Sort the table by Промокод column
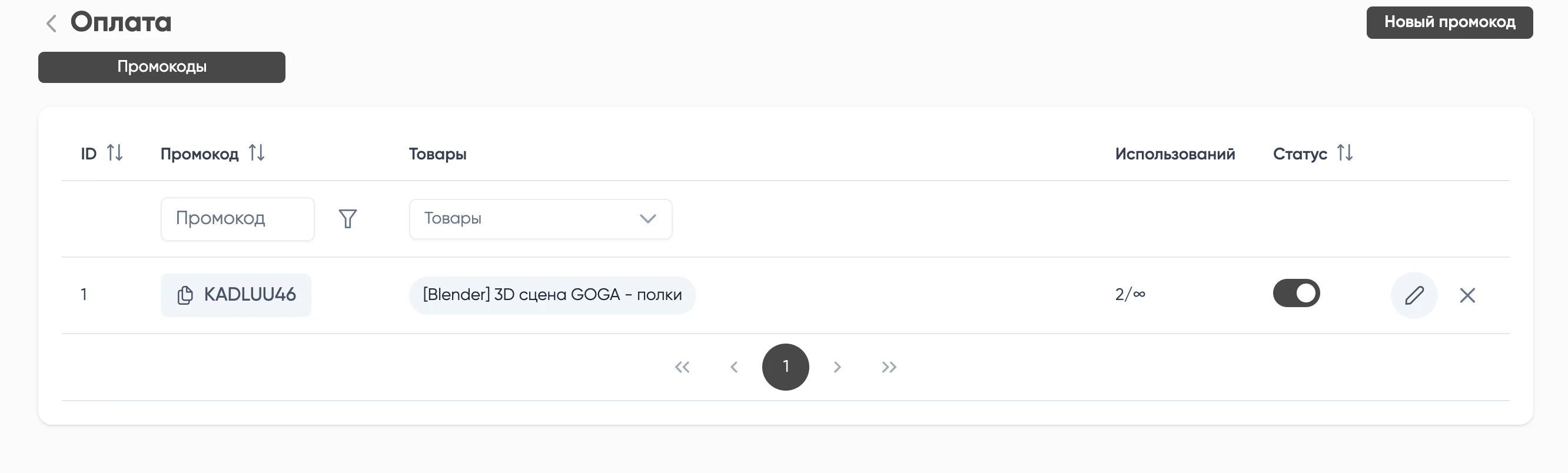 point(256,153)
